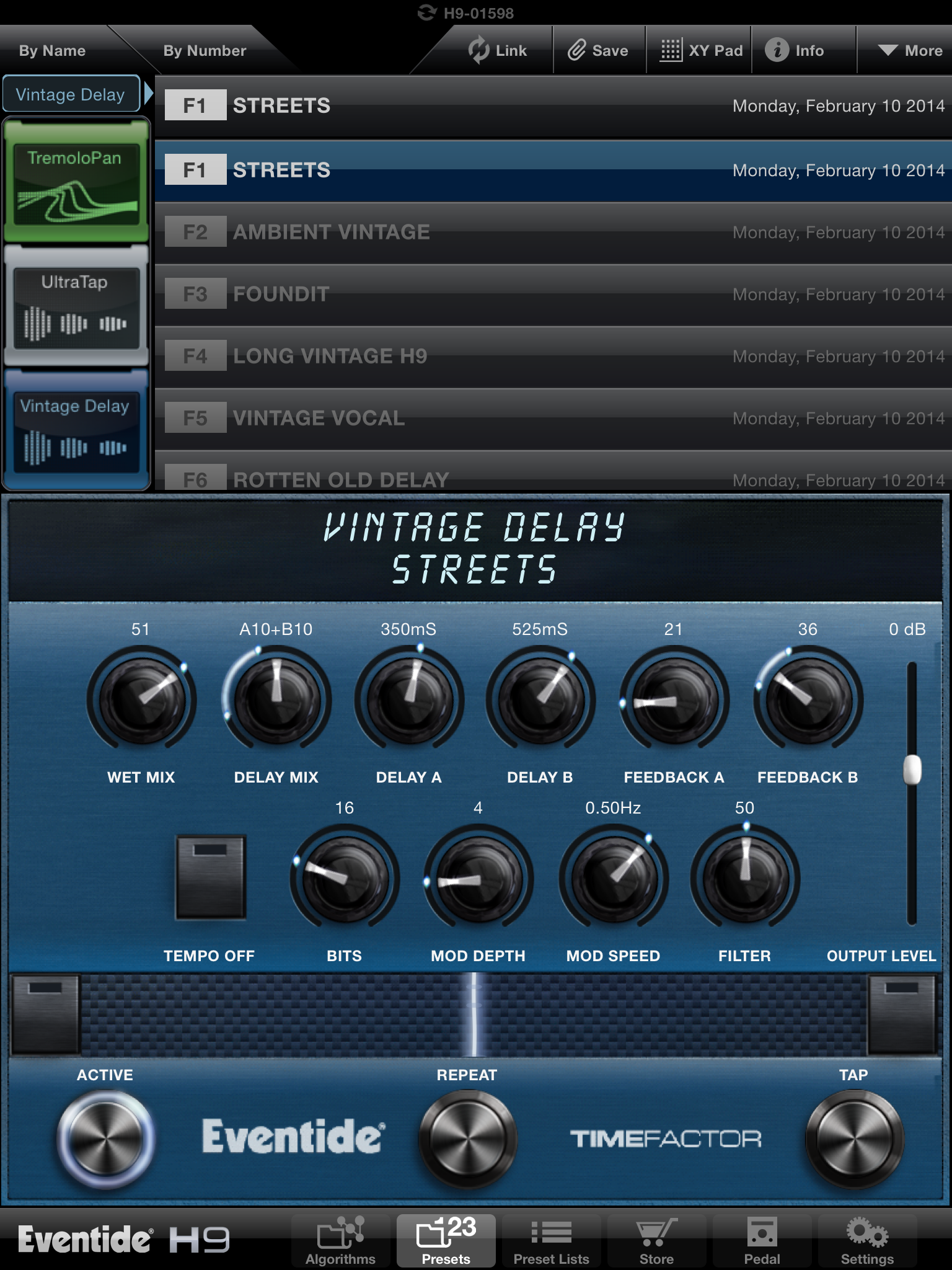Click the MOD DEPTH knob
Image resolution: width=952 pixels, height=1270 pixels.
pyautogui.click(x=478, y=878)
